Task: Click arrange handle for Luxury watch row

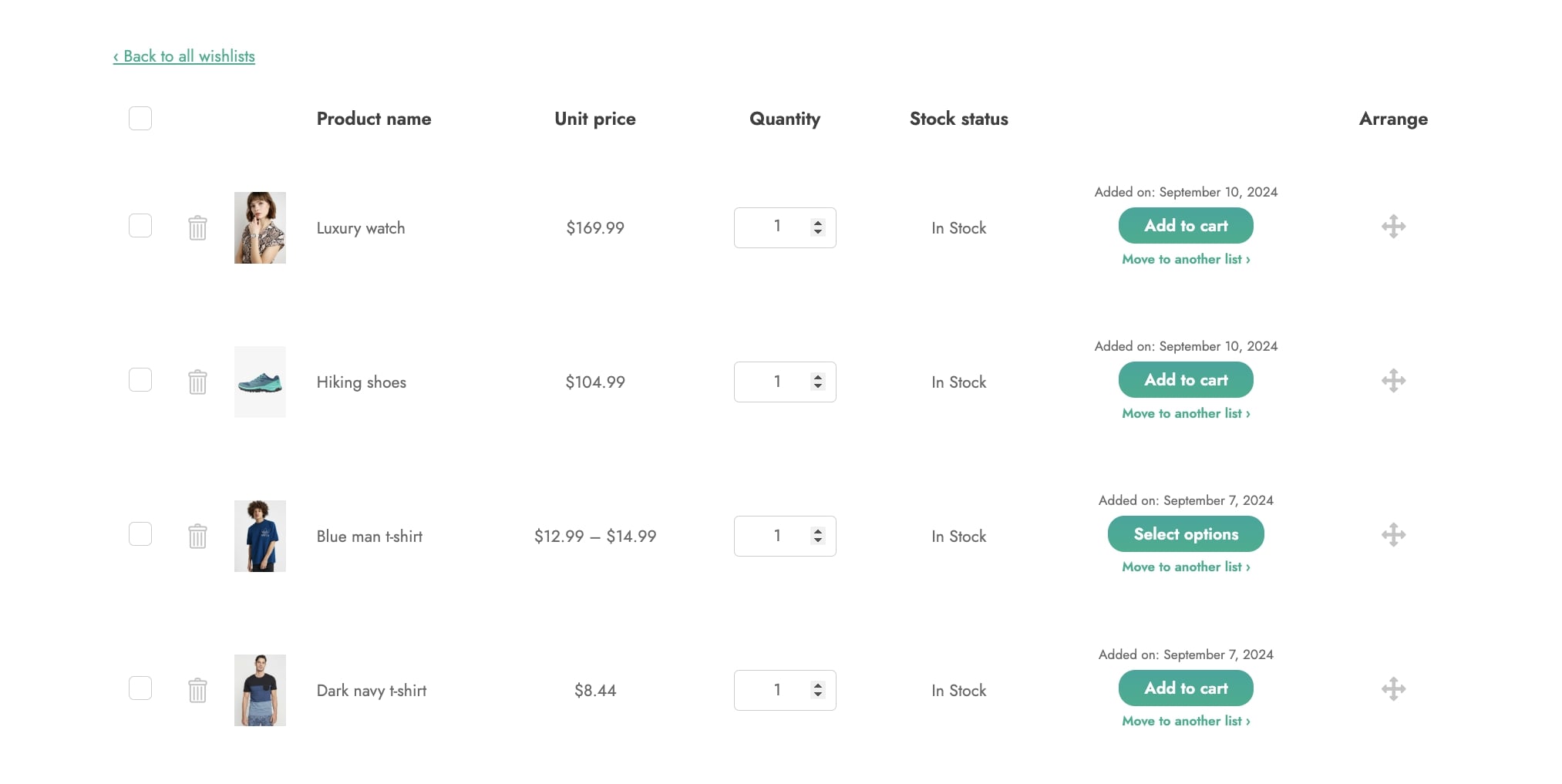Action: click(x=1393, y=227)
